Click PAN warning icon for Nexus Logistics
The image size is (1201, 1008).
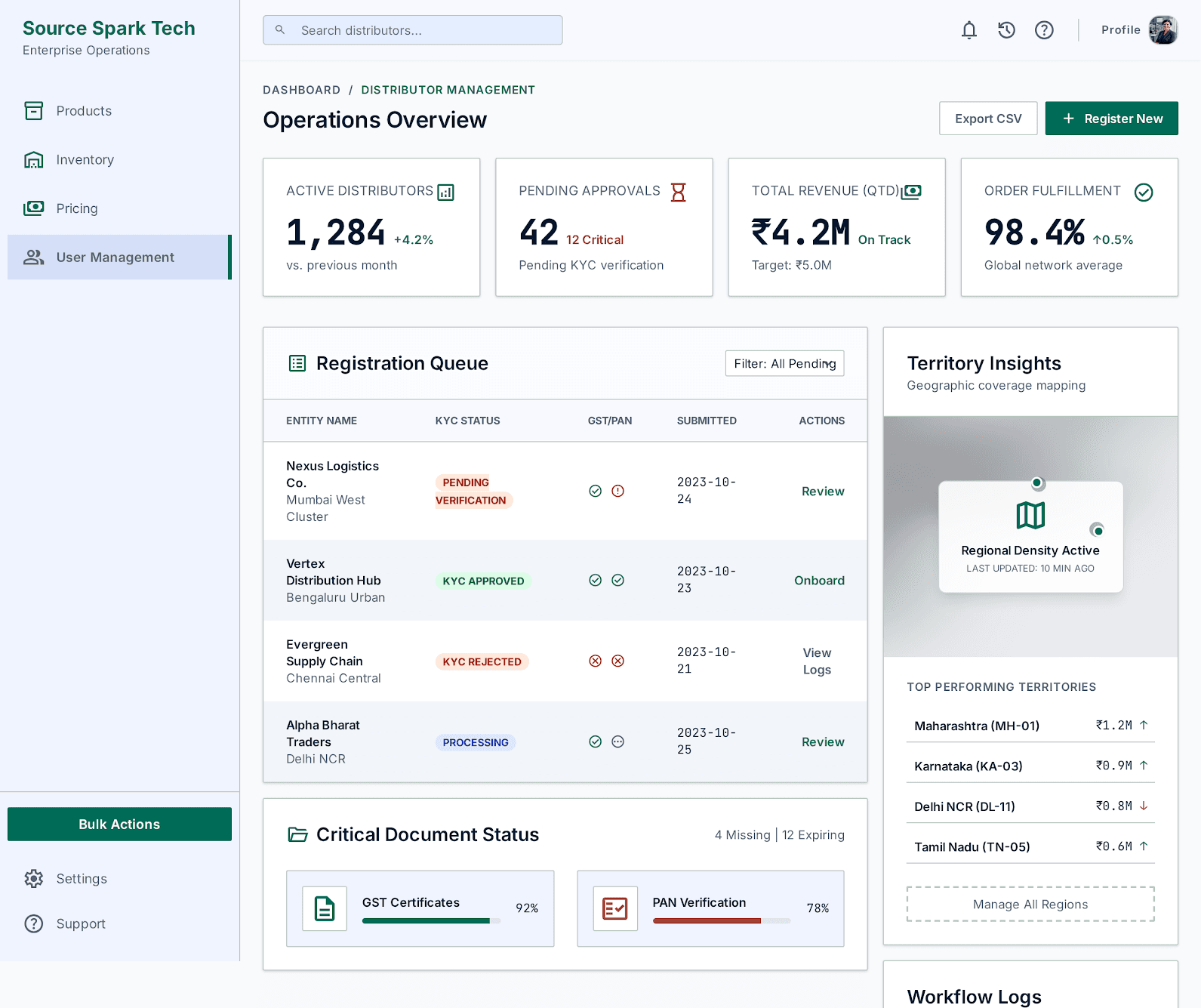coord(617,491)
